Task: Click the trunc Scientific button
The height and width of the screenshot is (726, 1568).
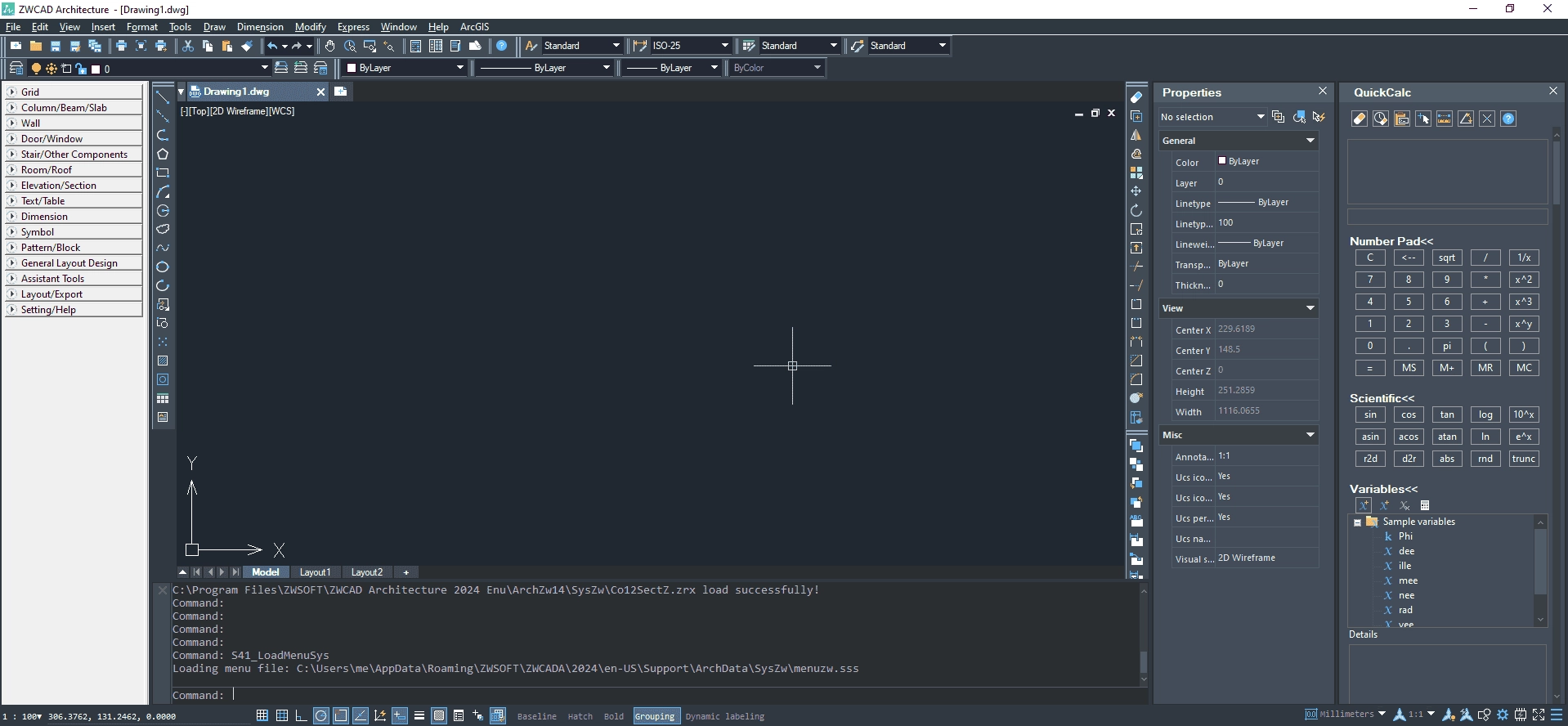Action: [x=1524, y=459]
